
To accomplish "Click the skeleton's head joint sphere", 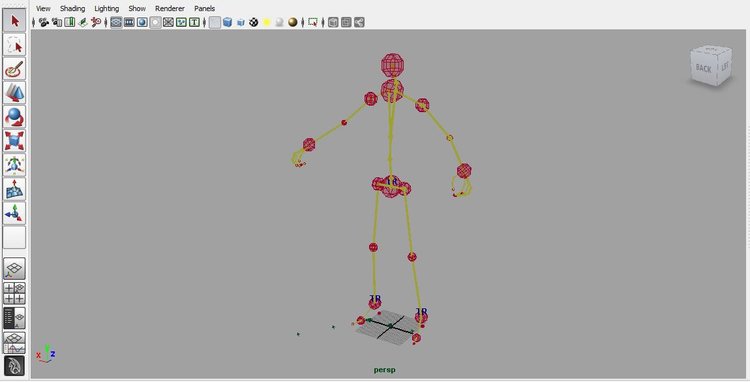I will [393, 65].
